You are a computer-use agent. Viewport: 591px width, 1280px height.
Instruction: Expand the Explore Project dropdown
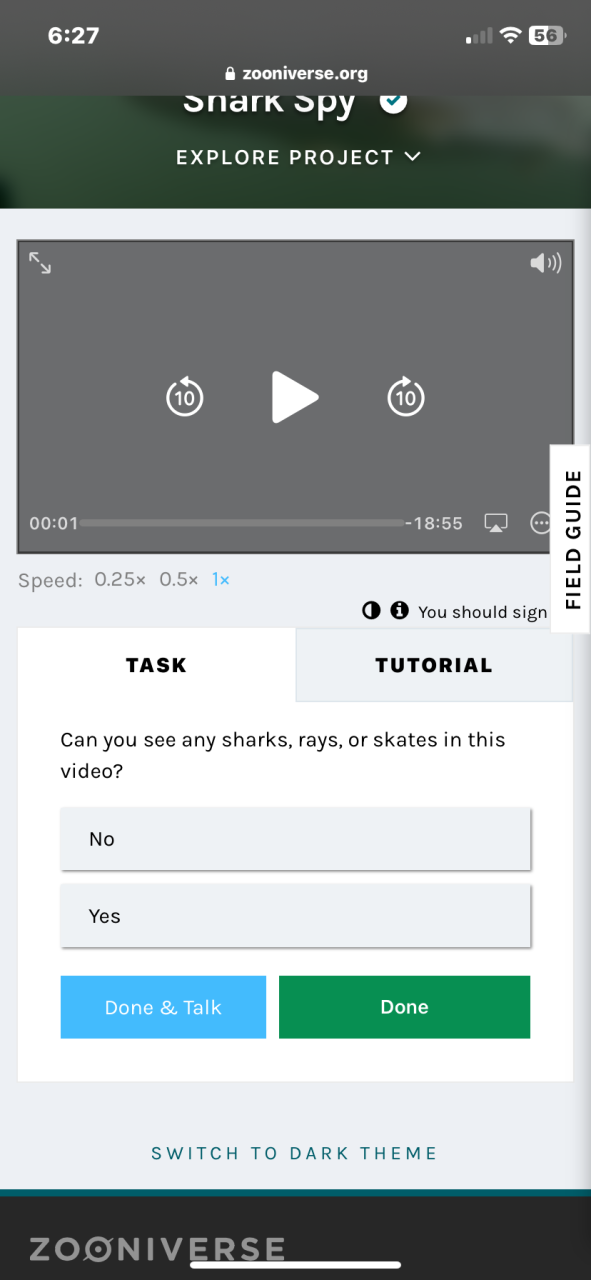(298, 157)
